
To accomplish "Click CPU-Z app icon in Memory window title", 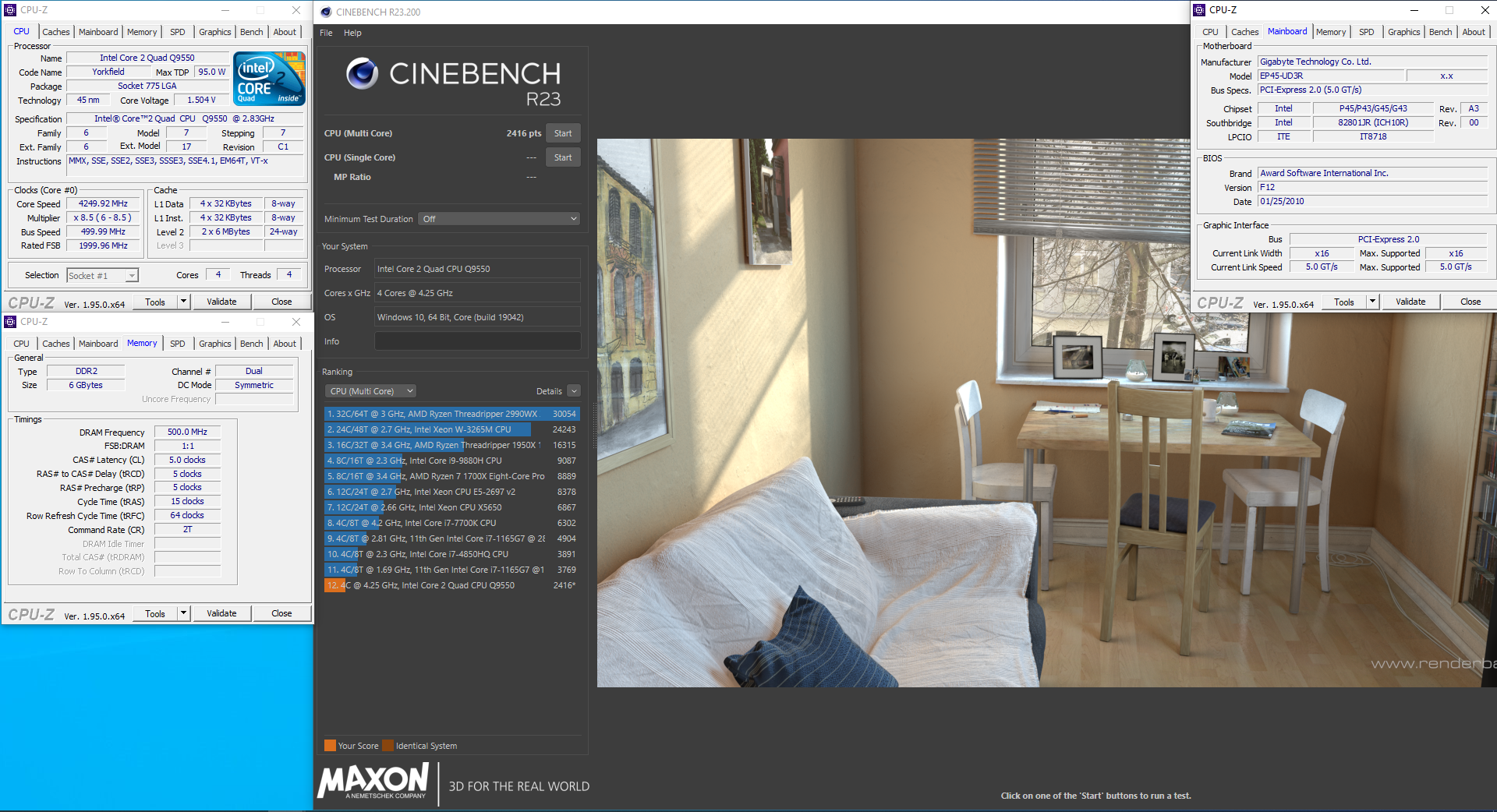I will tap(10, 322).
